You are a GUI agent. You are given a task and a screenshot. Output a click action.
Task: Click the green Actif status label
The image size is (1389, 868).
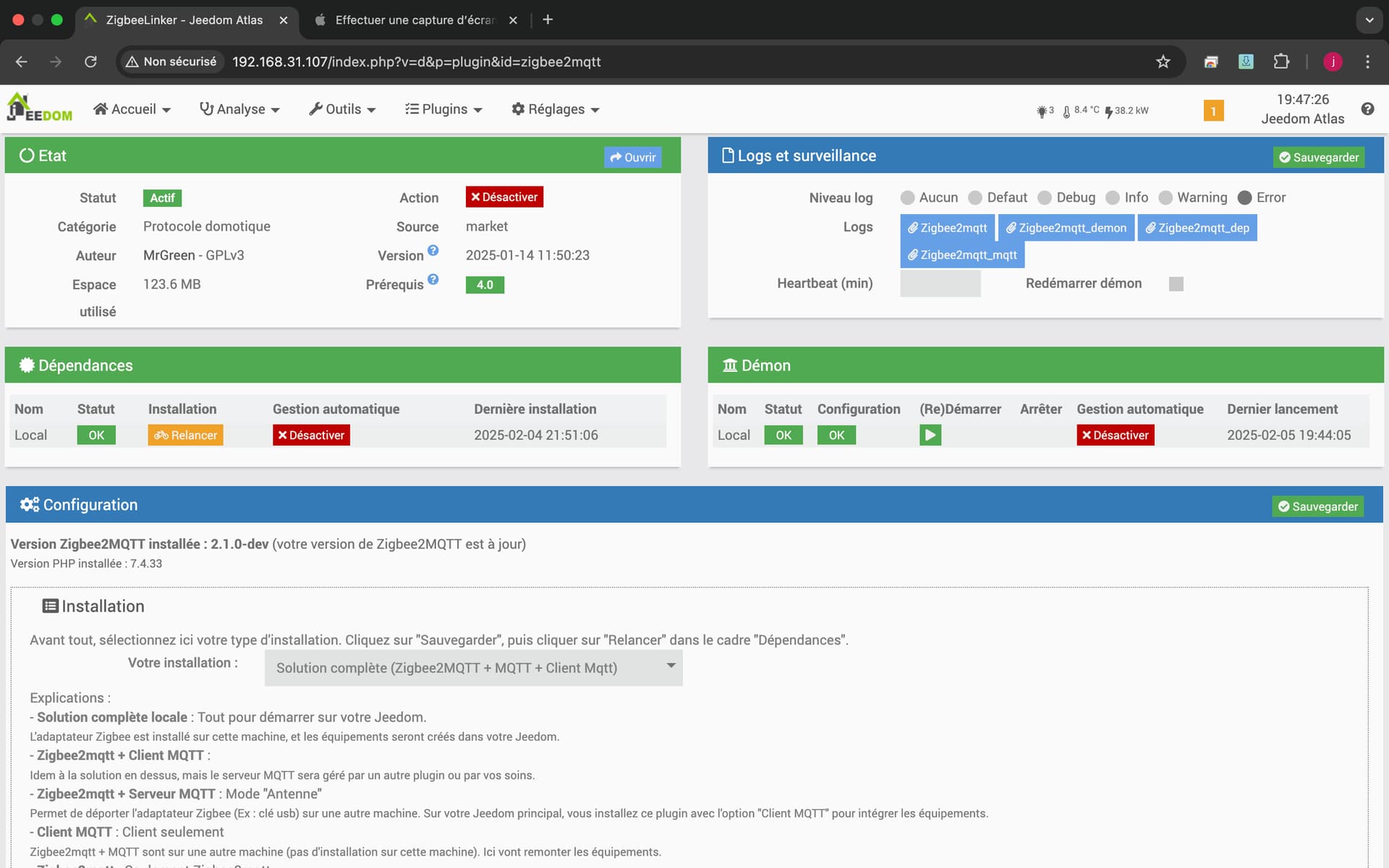[x=162, y=197]
